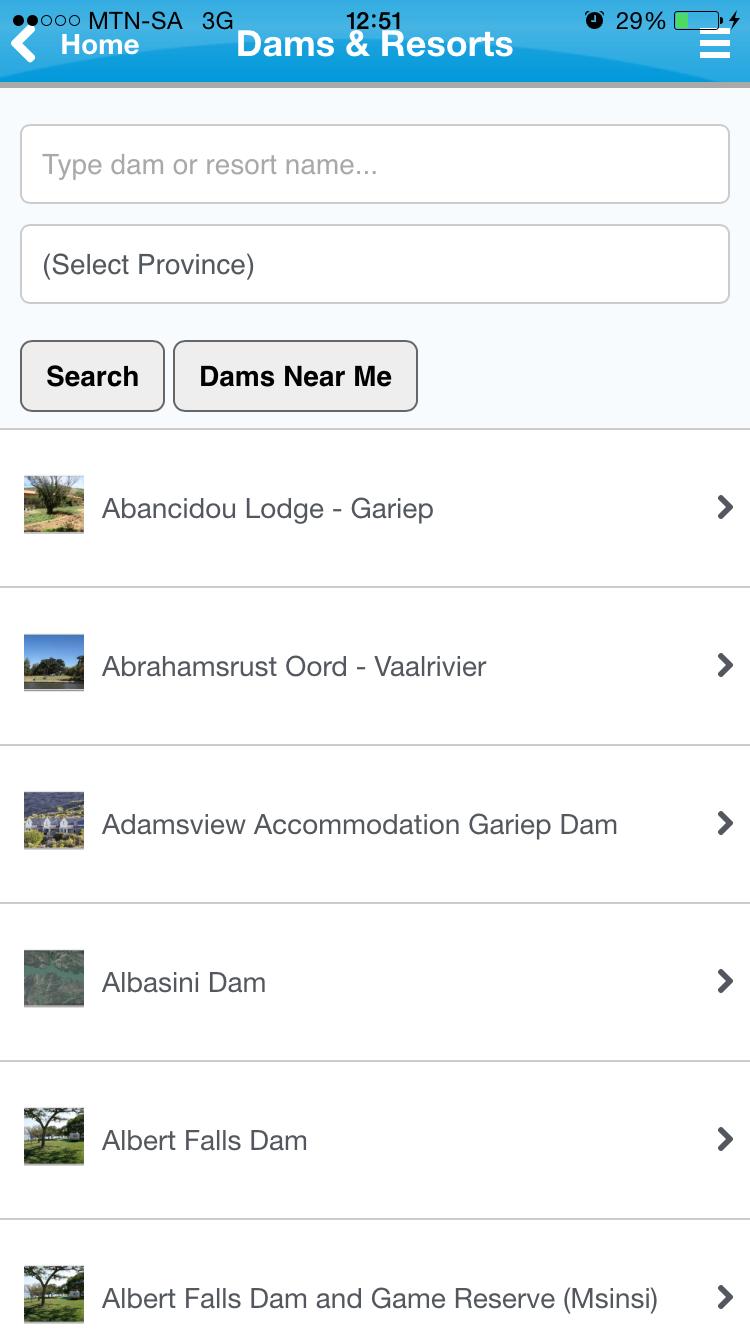The width and height of the screenshot is (750, 1334).
Task: Open Albert Falls Dam and Game Reserve entry
Action: pos(380,1299)
